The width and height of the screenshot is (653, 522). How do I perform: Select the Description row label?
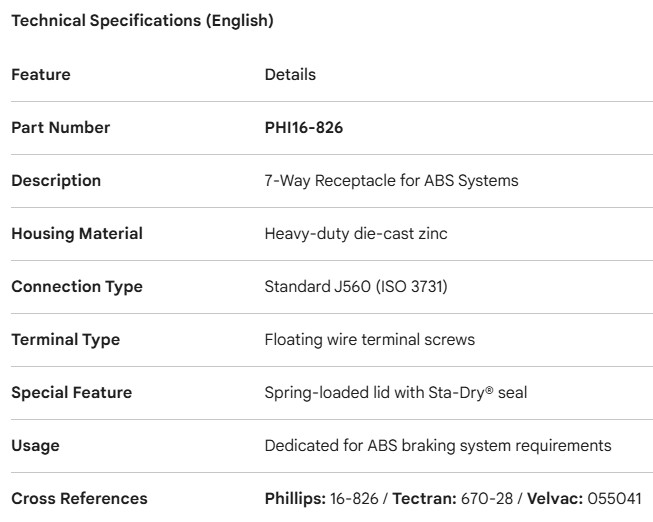(56, 181)
